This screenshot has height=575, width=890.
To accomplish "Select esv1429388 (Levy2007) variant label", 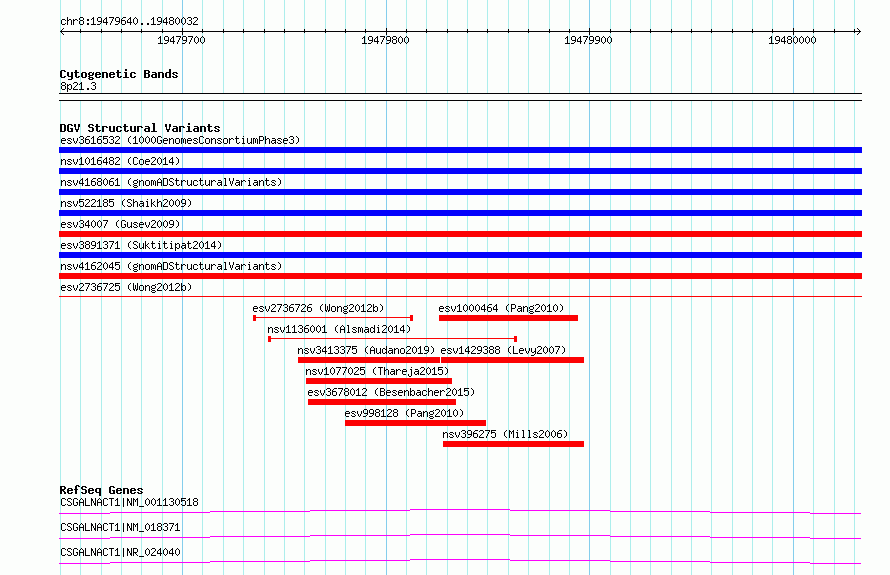I will [503, 350].
